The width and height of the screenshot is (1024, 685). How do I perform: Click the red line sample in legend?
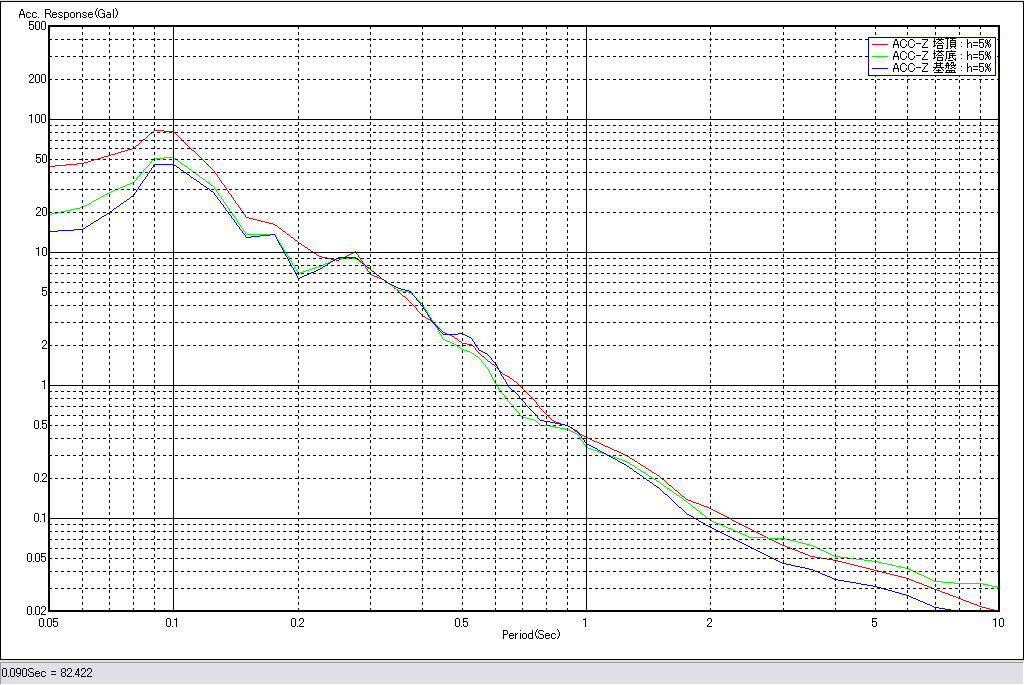880,44
